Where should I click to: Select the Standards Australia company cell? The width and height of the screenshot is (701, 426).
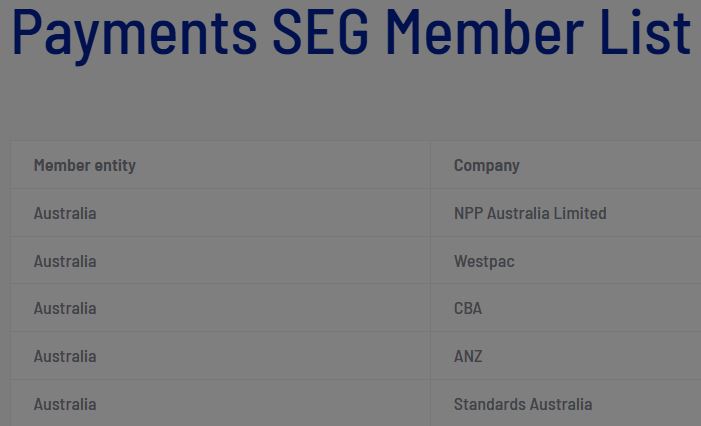point(522,404)
